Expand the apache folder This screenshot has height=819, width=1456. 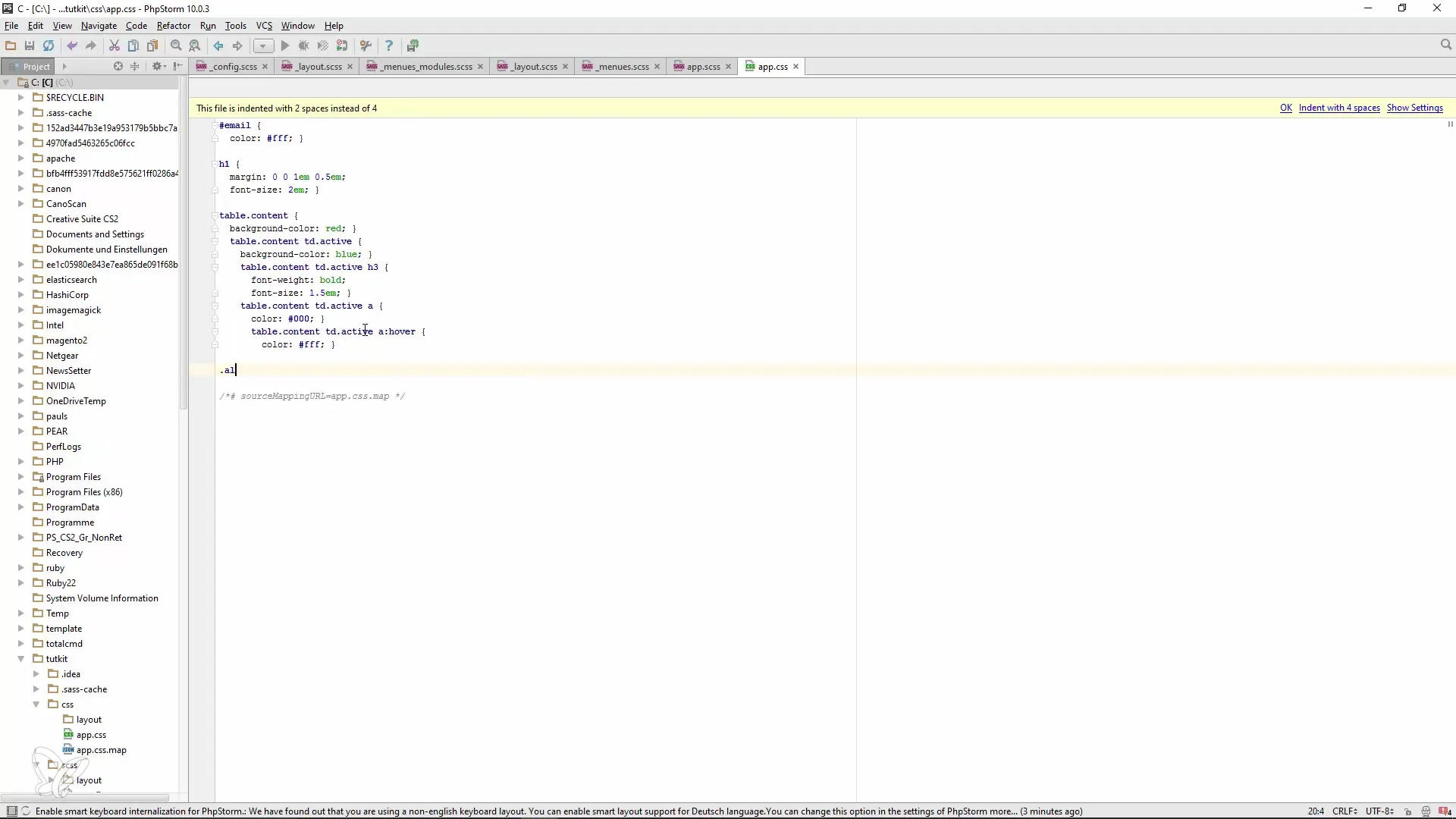21,158
